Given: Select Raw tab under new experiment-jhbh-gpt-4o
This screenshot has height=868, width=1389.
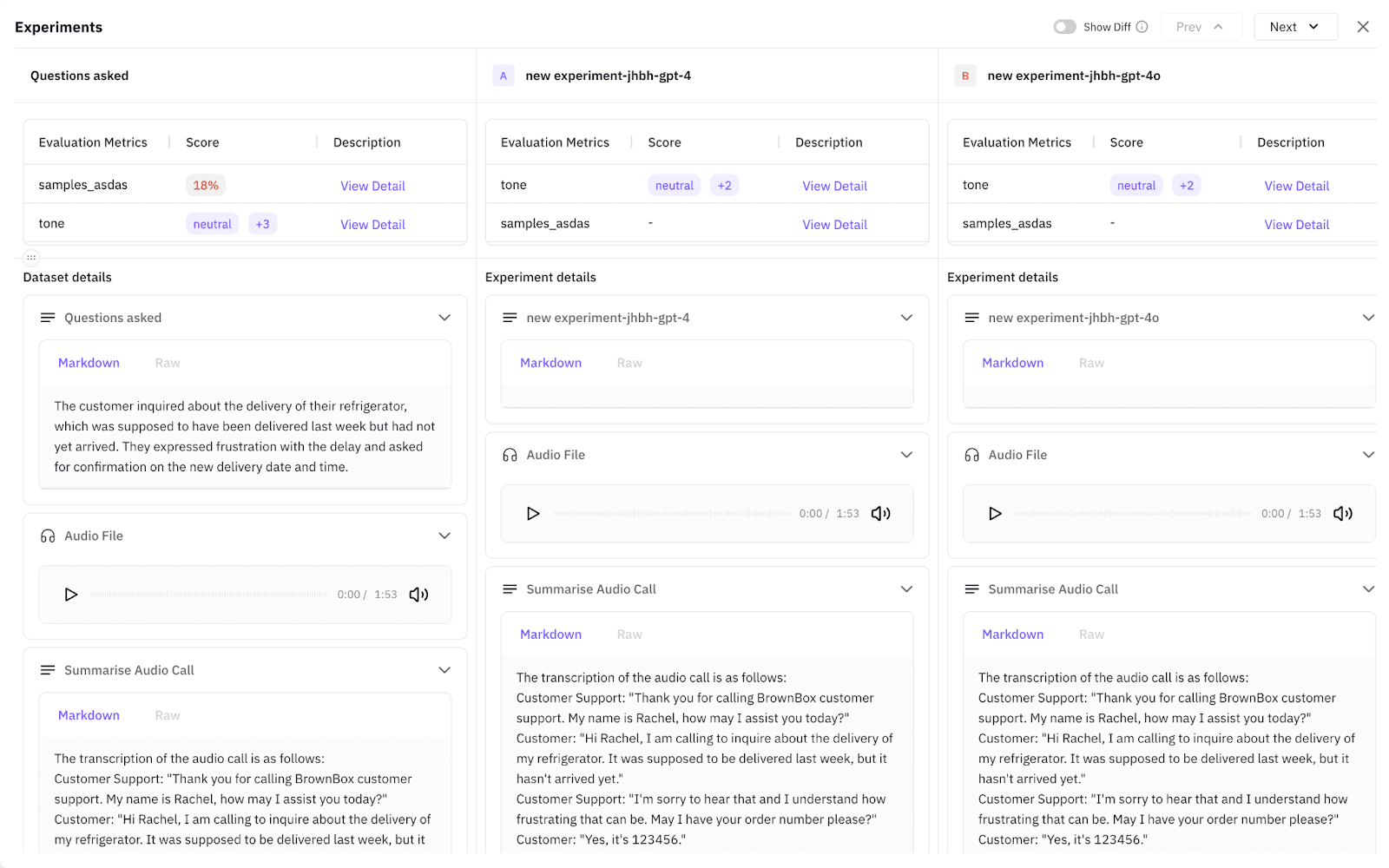Looking at the screenshot, I should pos(1091,363).
